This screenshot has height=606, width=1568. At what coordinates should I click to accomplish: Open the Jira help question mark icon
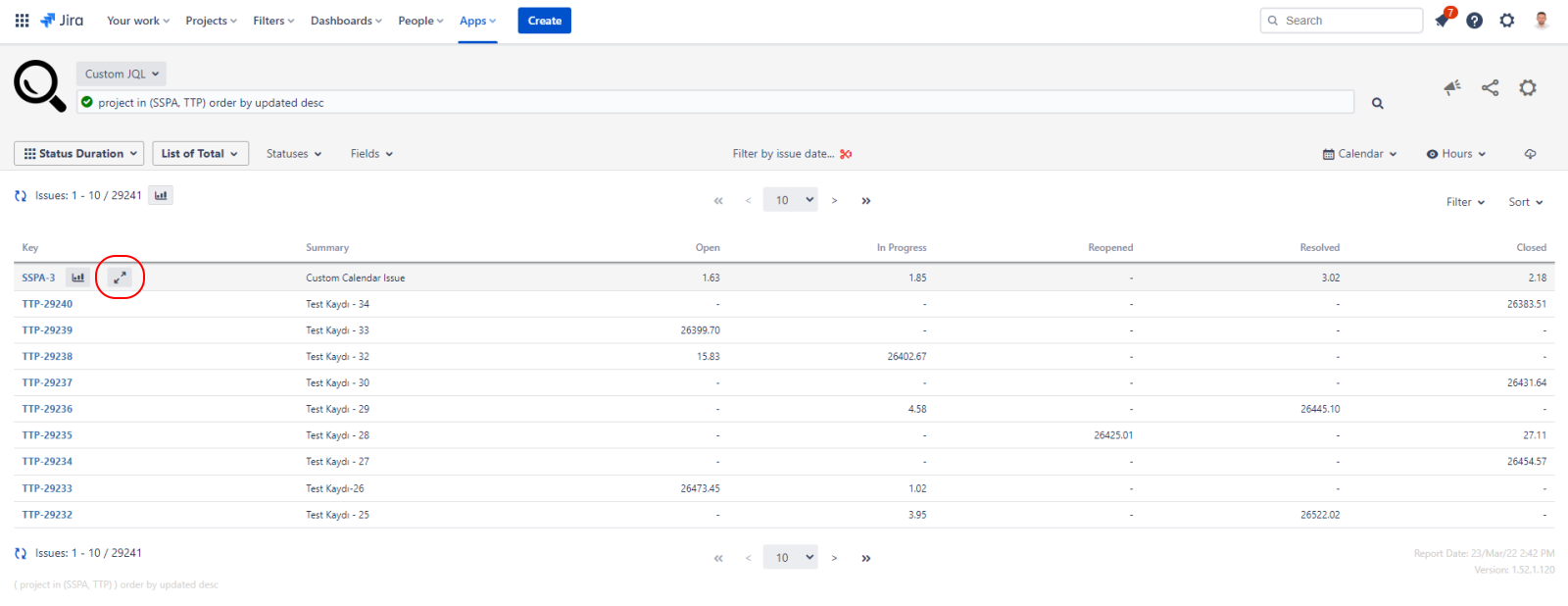click(x=1474, y=21)
